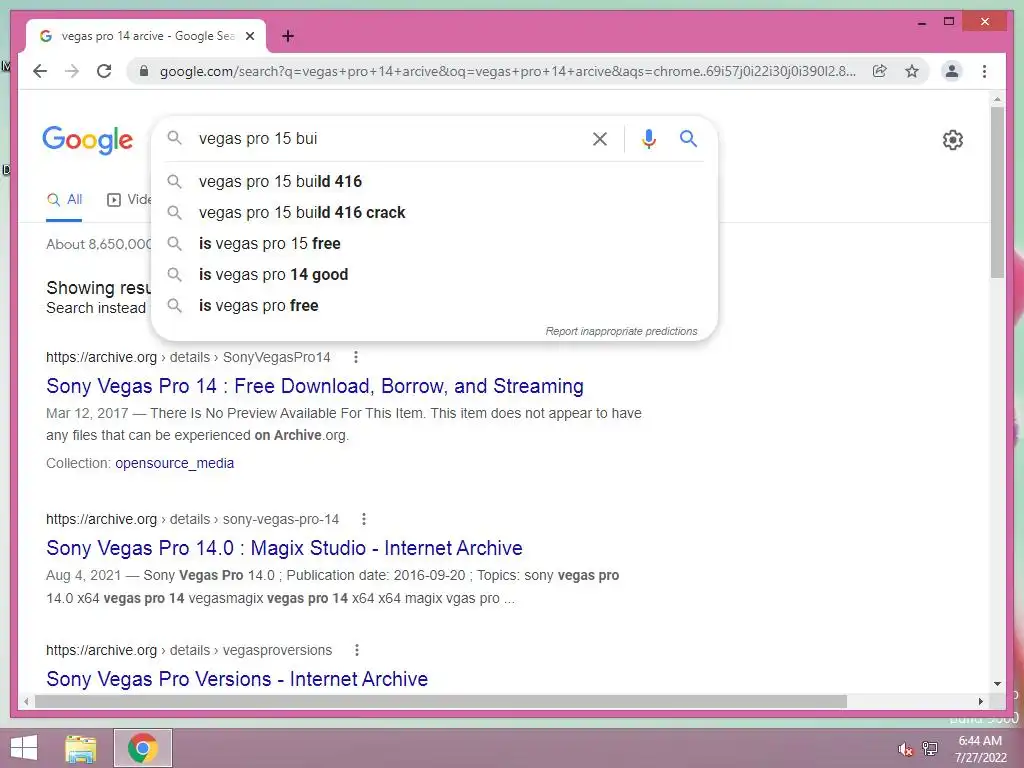Select suggestion 'vegas pro 15 build 416 crack'
This screenshot has height=768, width=1024.
[x=434, y=212]
